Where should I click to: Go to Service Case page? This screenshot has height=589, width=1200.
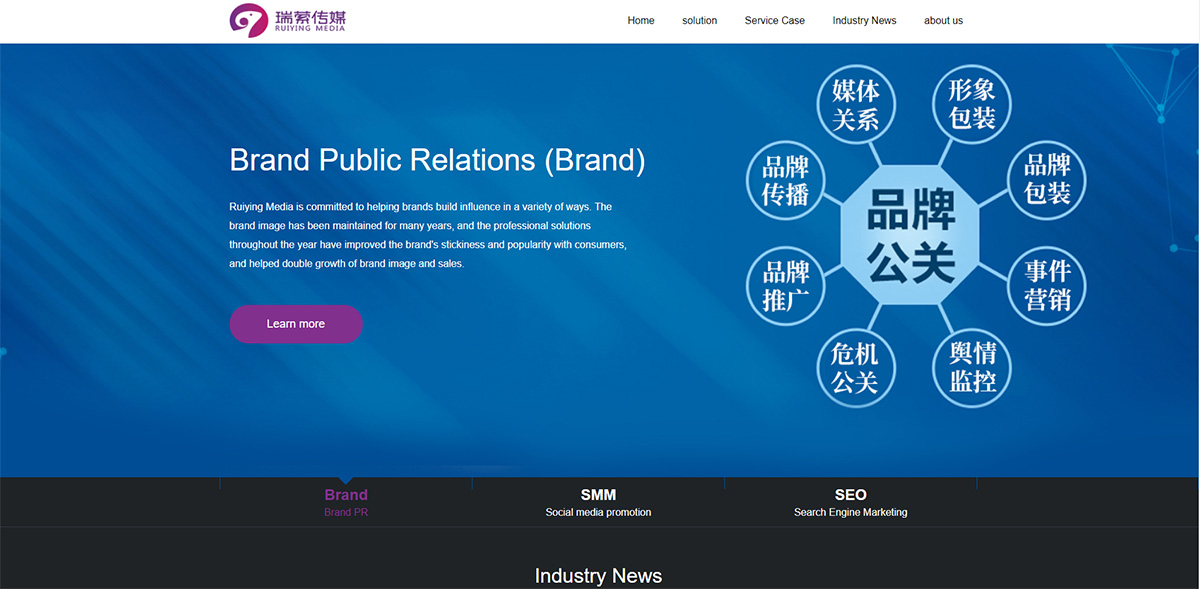pyautogui.click(x=775, y=21)
